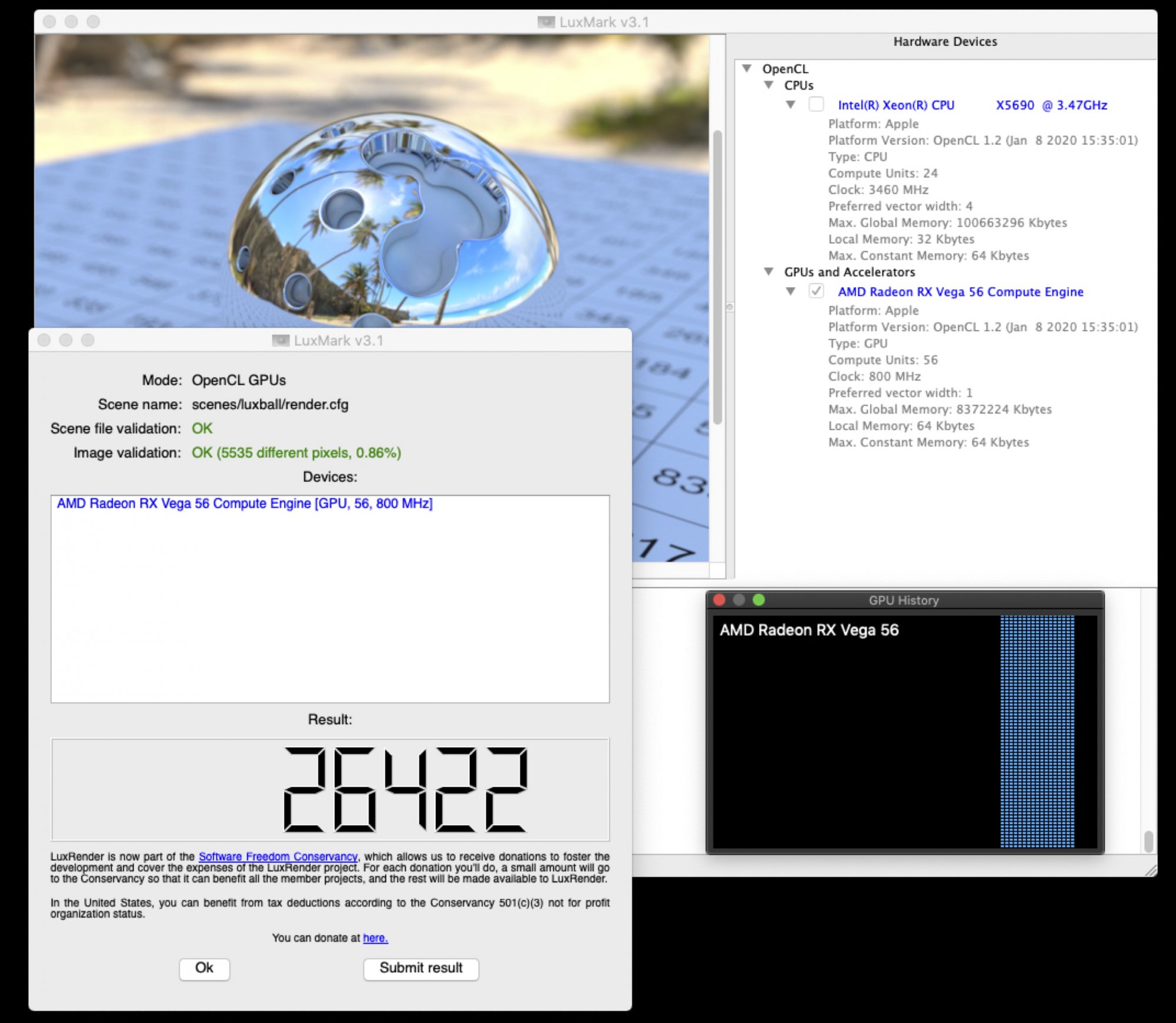This screenshot has height=1023, width=1176.
Task: Click the splitter handle between render and devices
Action: point(730,307)
